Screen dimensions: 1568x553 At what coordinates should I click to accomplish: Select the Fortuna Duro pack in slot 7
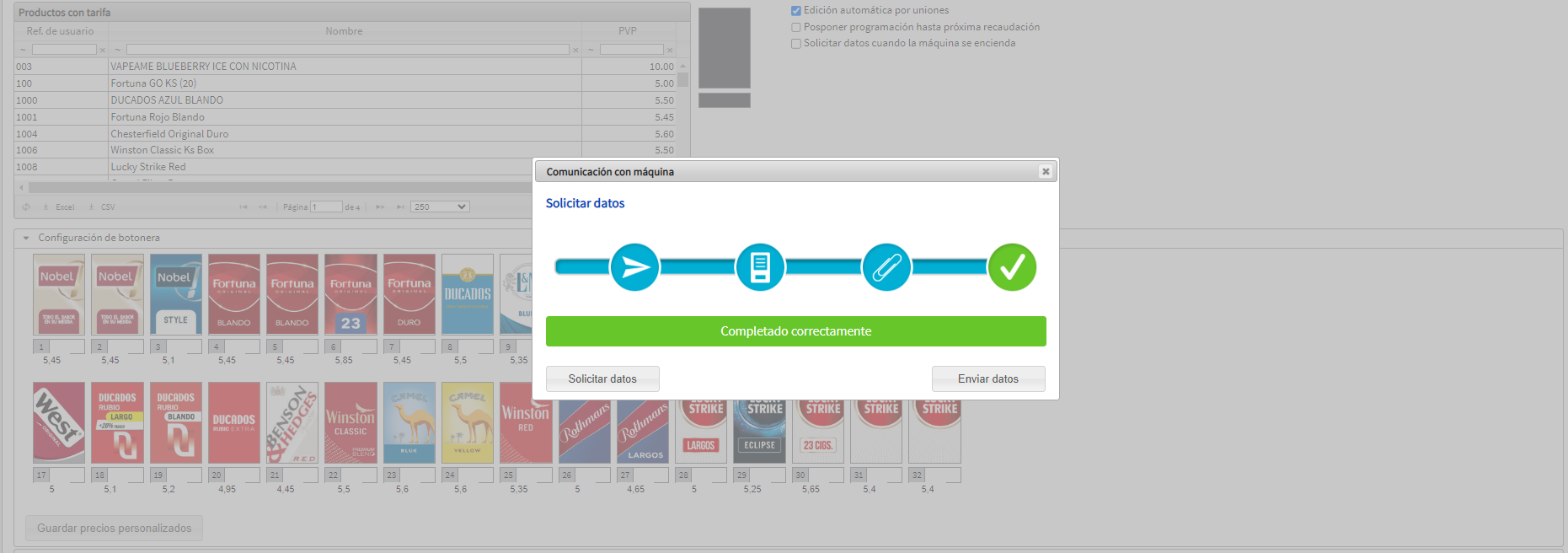point(409,294)
